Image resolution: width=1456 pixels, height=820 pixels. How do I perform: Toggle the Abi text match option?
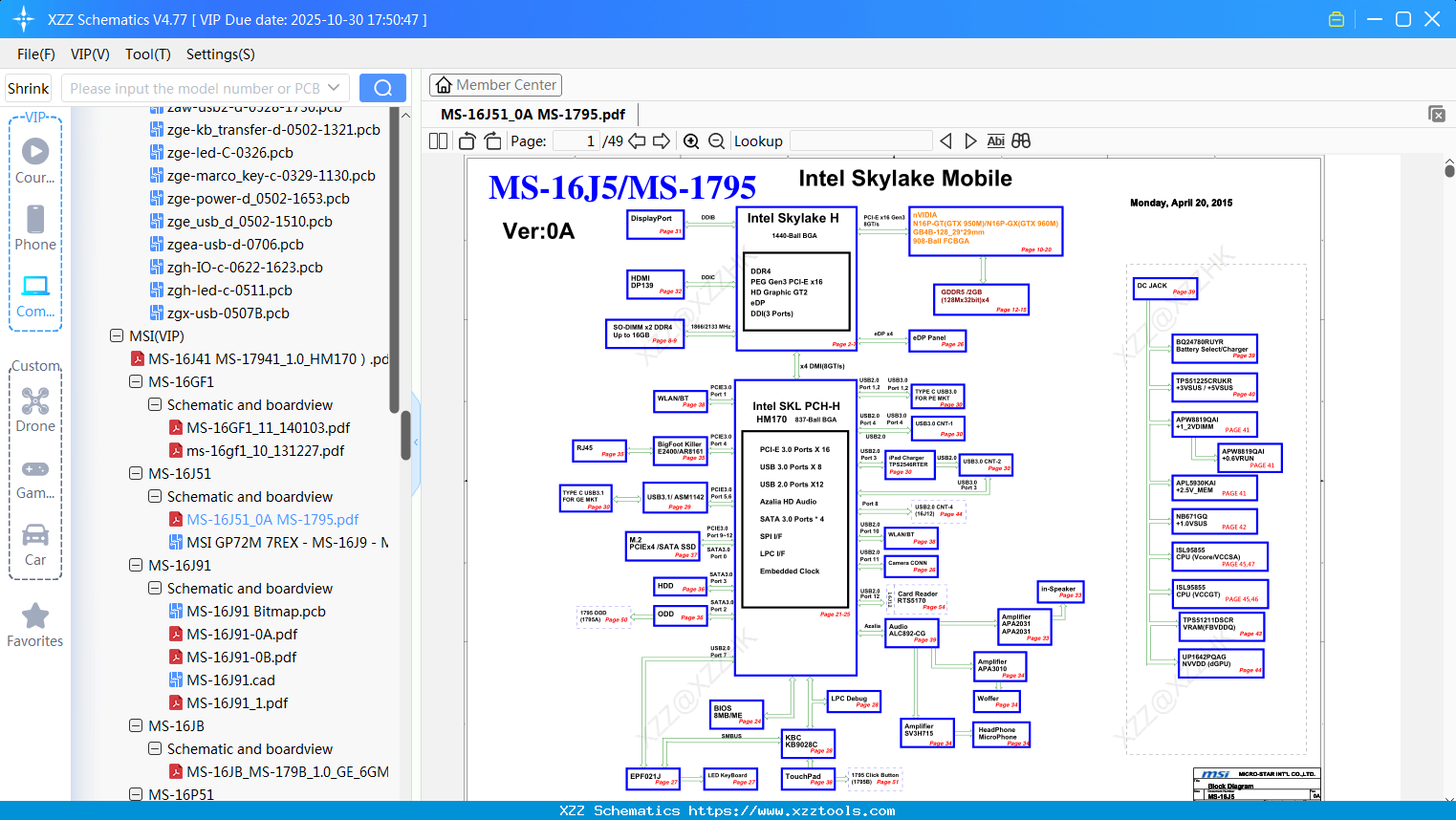click(995, 141)
